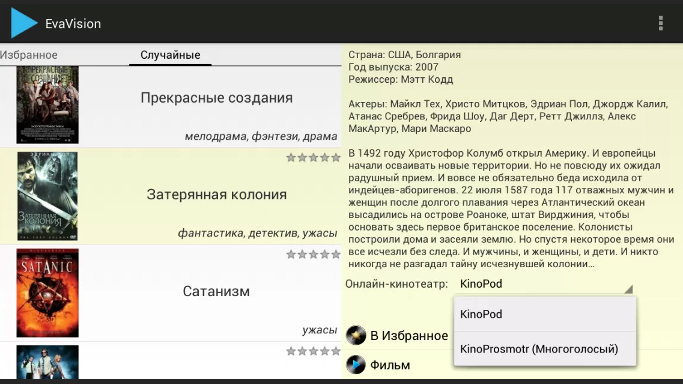Play the movie with Фильм button
This screenshot has width=683, height=384.
click(x=378, y=365)
